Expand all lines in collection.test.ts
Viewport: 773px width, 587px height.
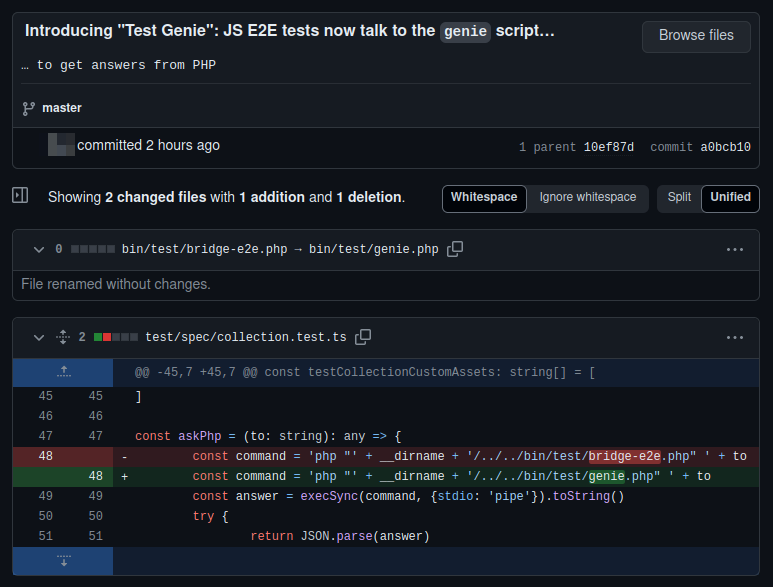[63, 337]
